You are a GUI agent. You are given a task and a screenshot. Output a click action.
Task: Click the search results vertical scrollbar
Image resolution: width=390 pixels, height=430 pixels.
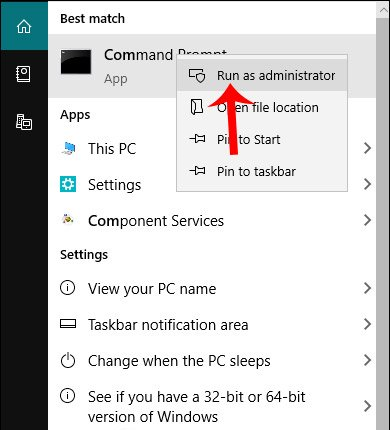pos(383,223)
